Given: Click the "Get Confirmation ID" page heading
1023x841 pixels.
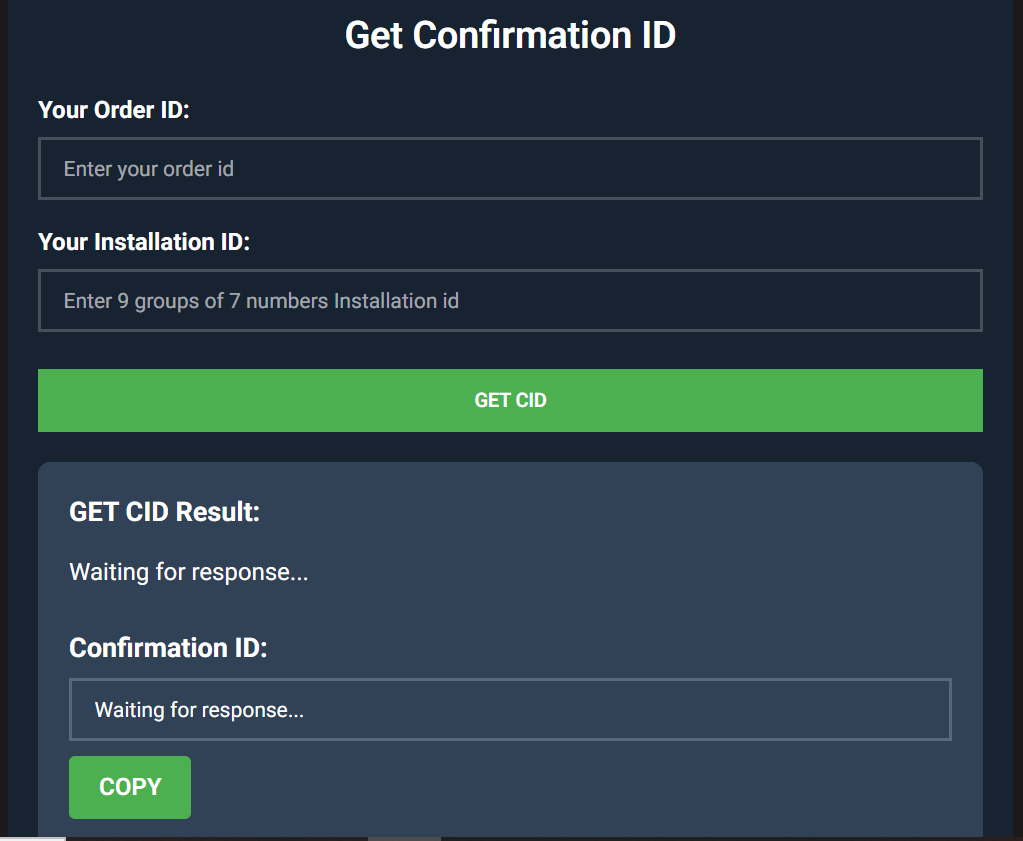Looking at the screenshot, I should pyautogui.click(x=510, y=36).
